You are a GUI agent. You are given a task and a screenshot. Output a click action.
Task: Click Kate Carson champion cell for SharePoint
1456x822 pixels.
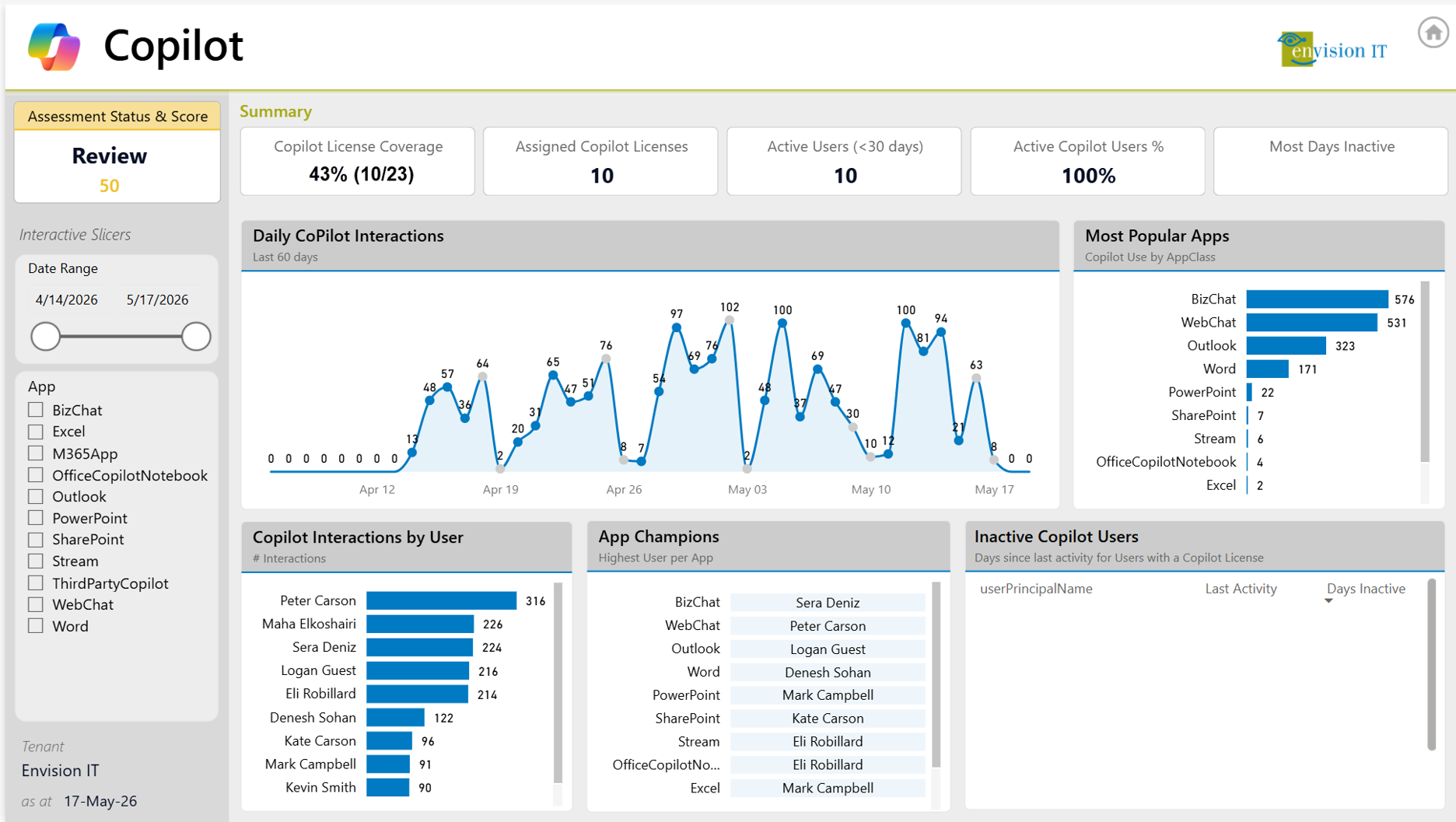(828, 719)
